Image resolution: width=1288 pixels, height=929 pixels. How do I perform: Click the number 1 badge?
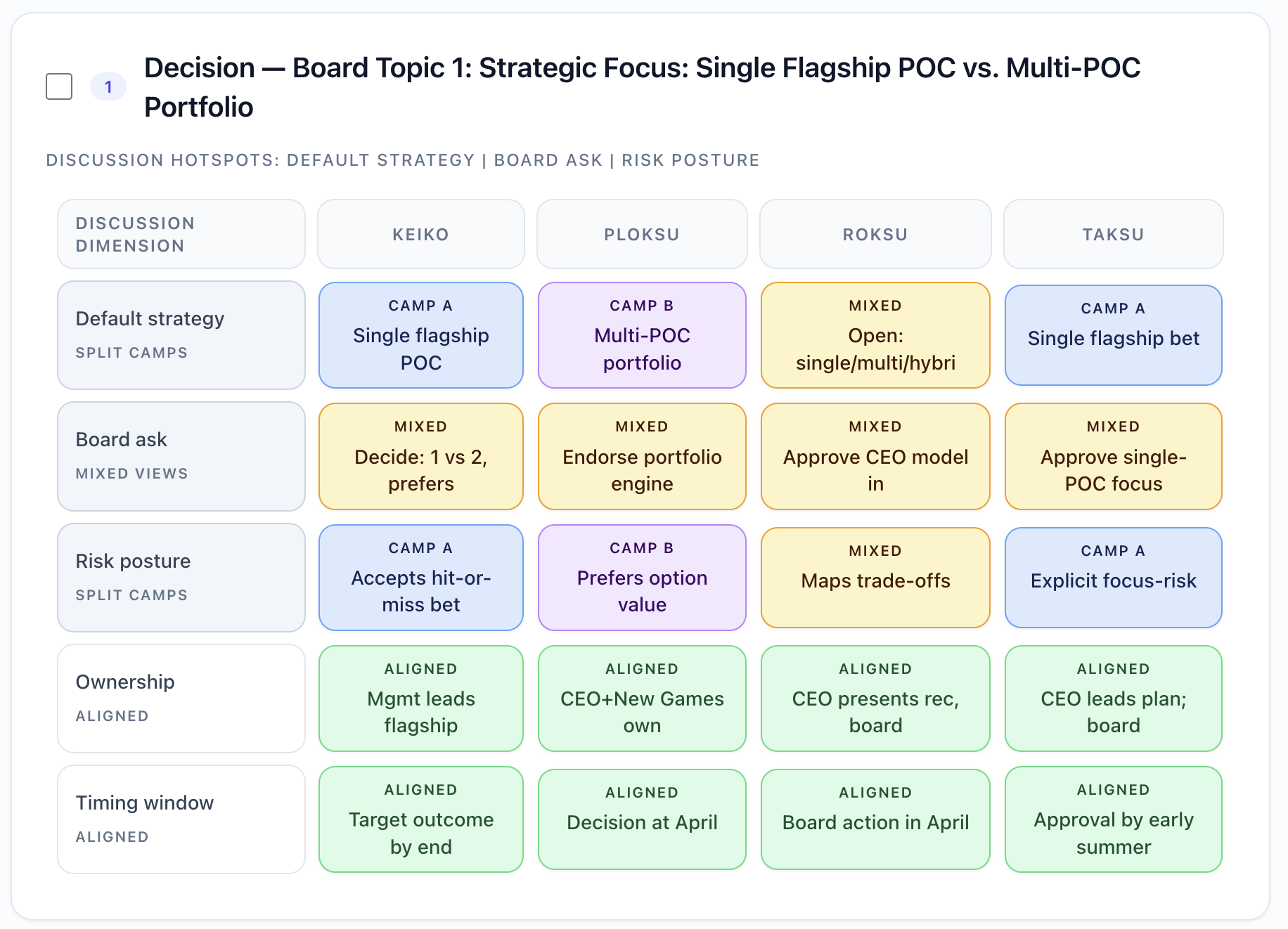[x=108, y=86]
